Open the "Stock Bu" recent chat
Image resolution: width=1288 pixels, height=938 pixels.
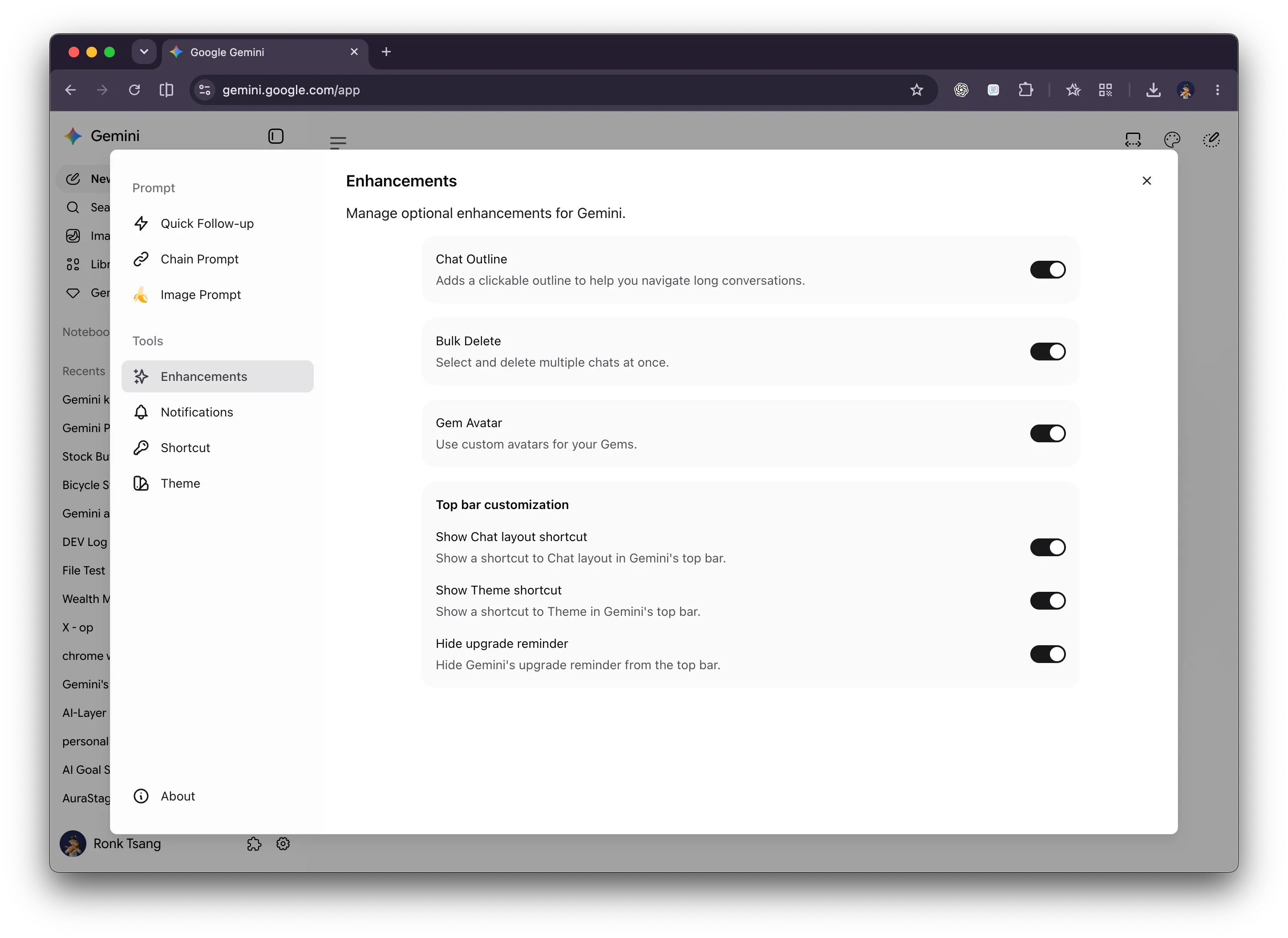tap(86, 457)
